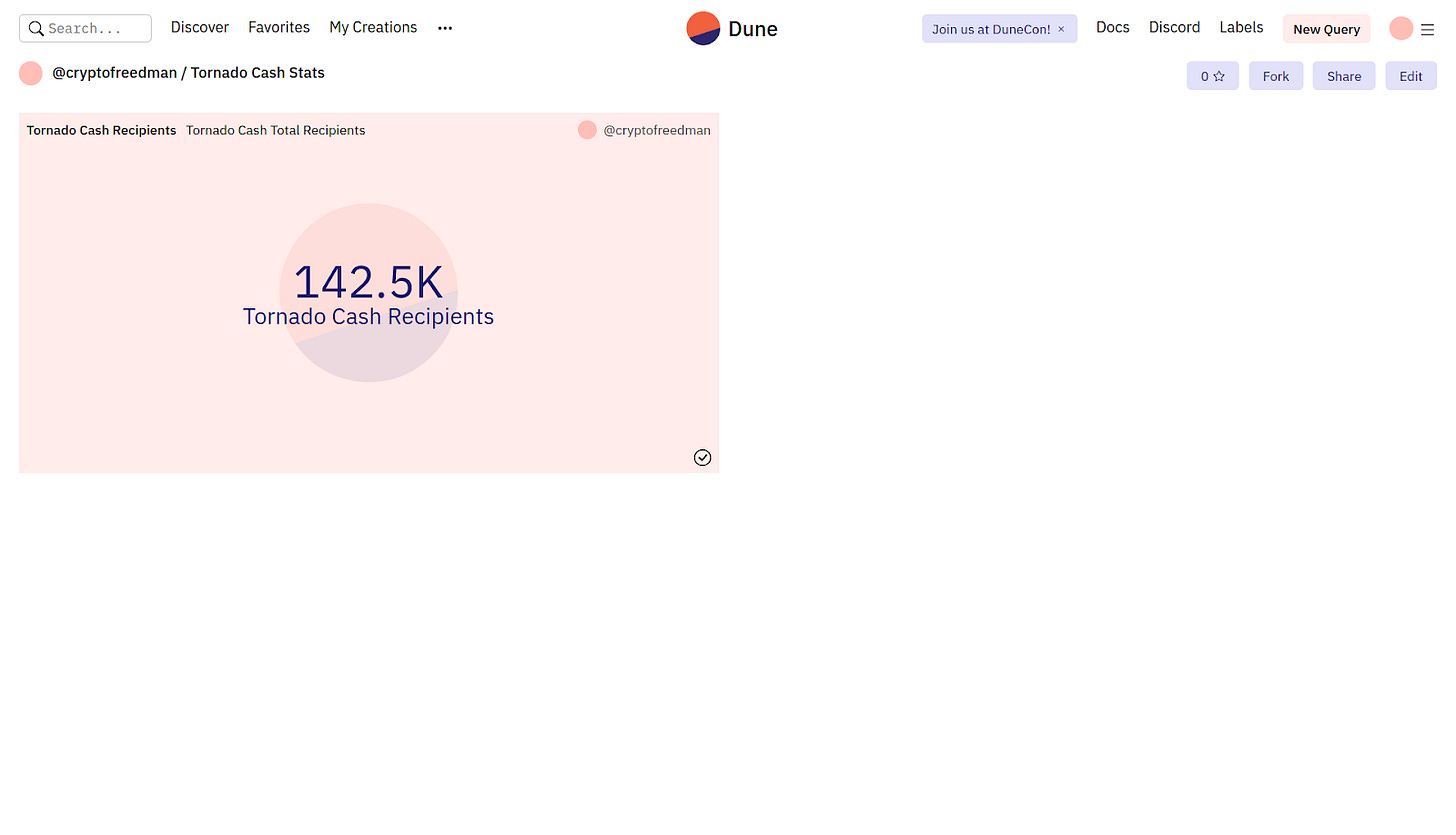Click the query status checkmark icon
The width and height of the screenshot is (1456, 835).
[x=702, y=457]
